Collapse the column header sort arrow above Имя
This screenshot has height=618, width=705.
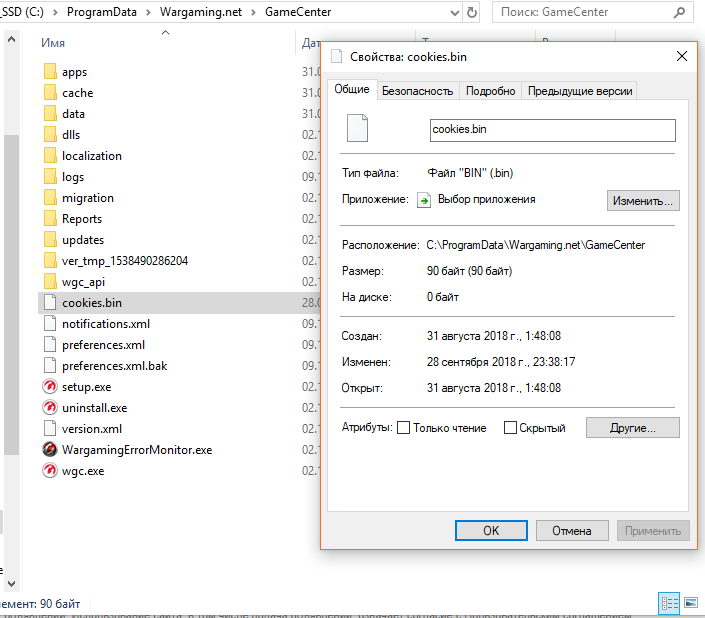[x=165, y=32]
